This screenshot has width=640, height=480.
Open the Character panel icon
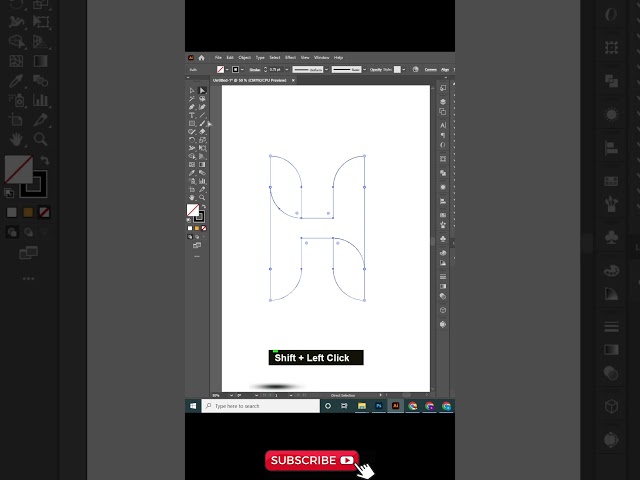point(443,125)
